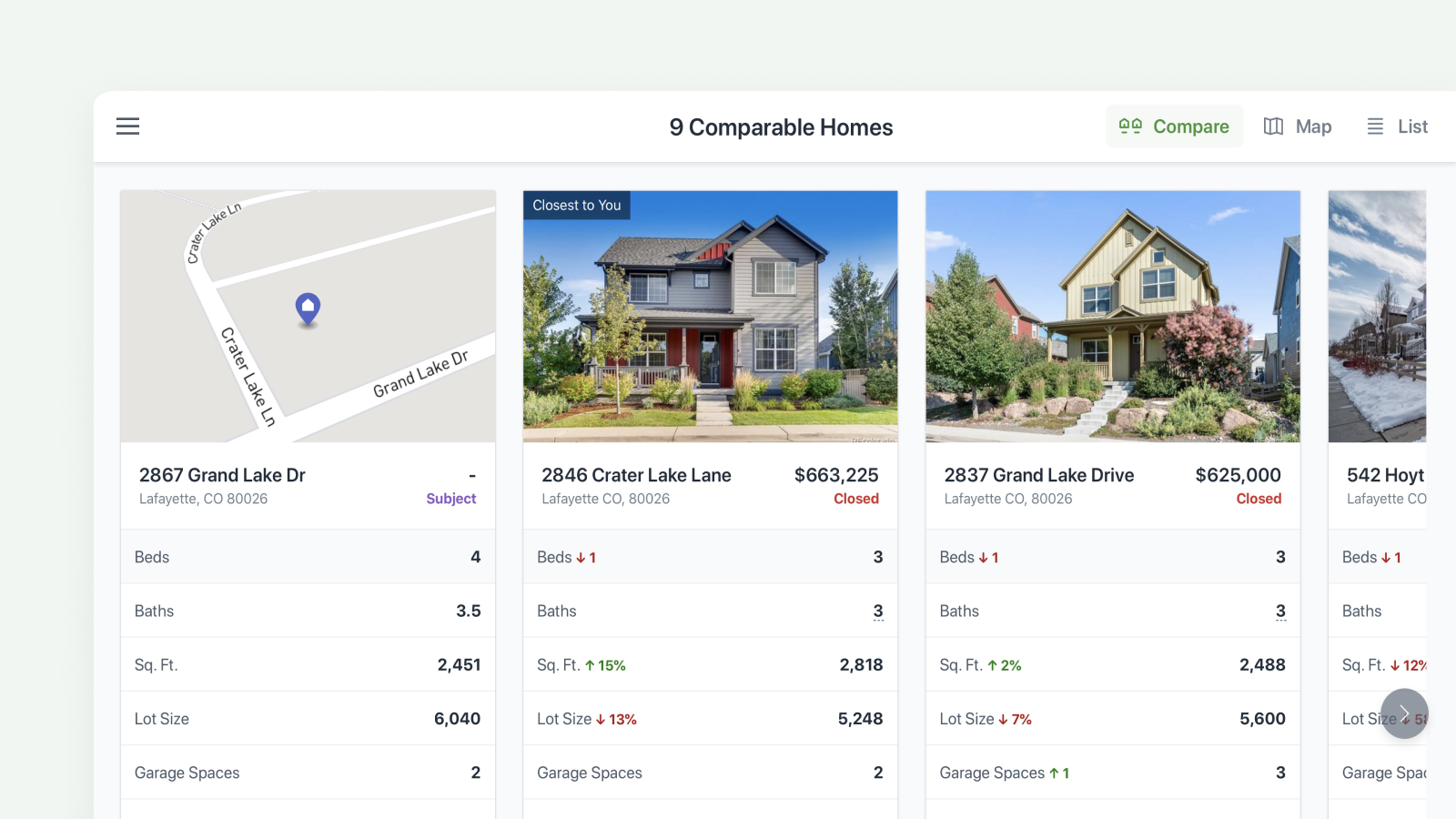Click the 9 Comparable Homes heading

coord(781,127)
